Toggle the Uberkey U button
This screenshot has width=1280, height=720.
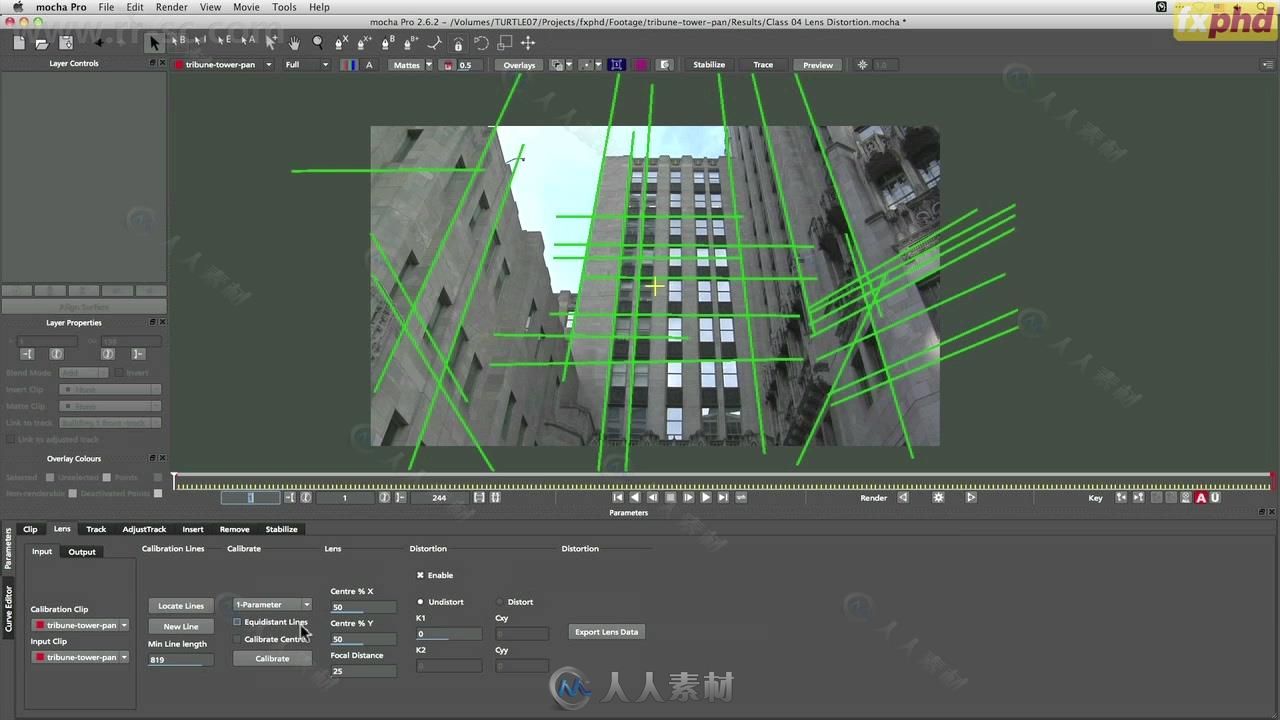[1215, 497]
